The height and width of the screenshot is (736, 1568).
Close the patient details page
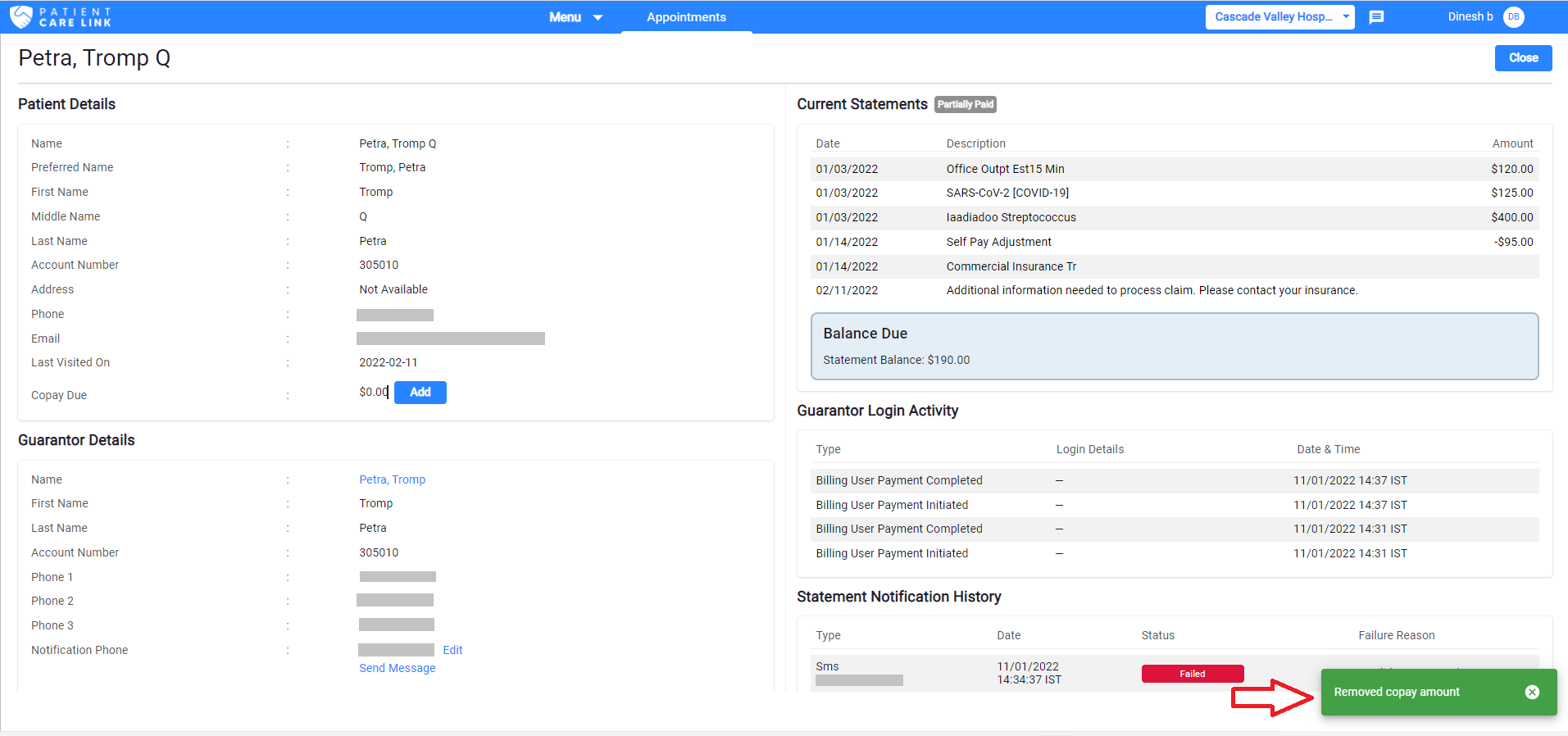coord(1523,57)
